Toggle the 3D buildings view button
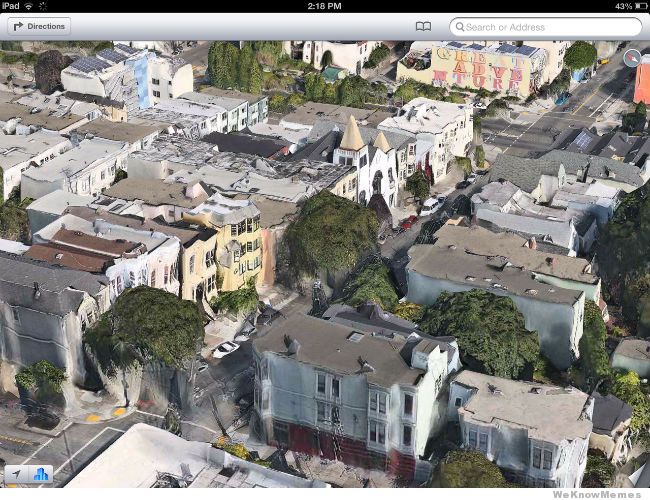This screenshot has width=650, height=500. tap(41, 474)
